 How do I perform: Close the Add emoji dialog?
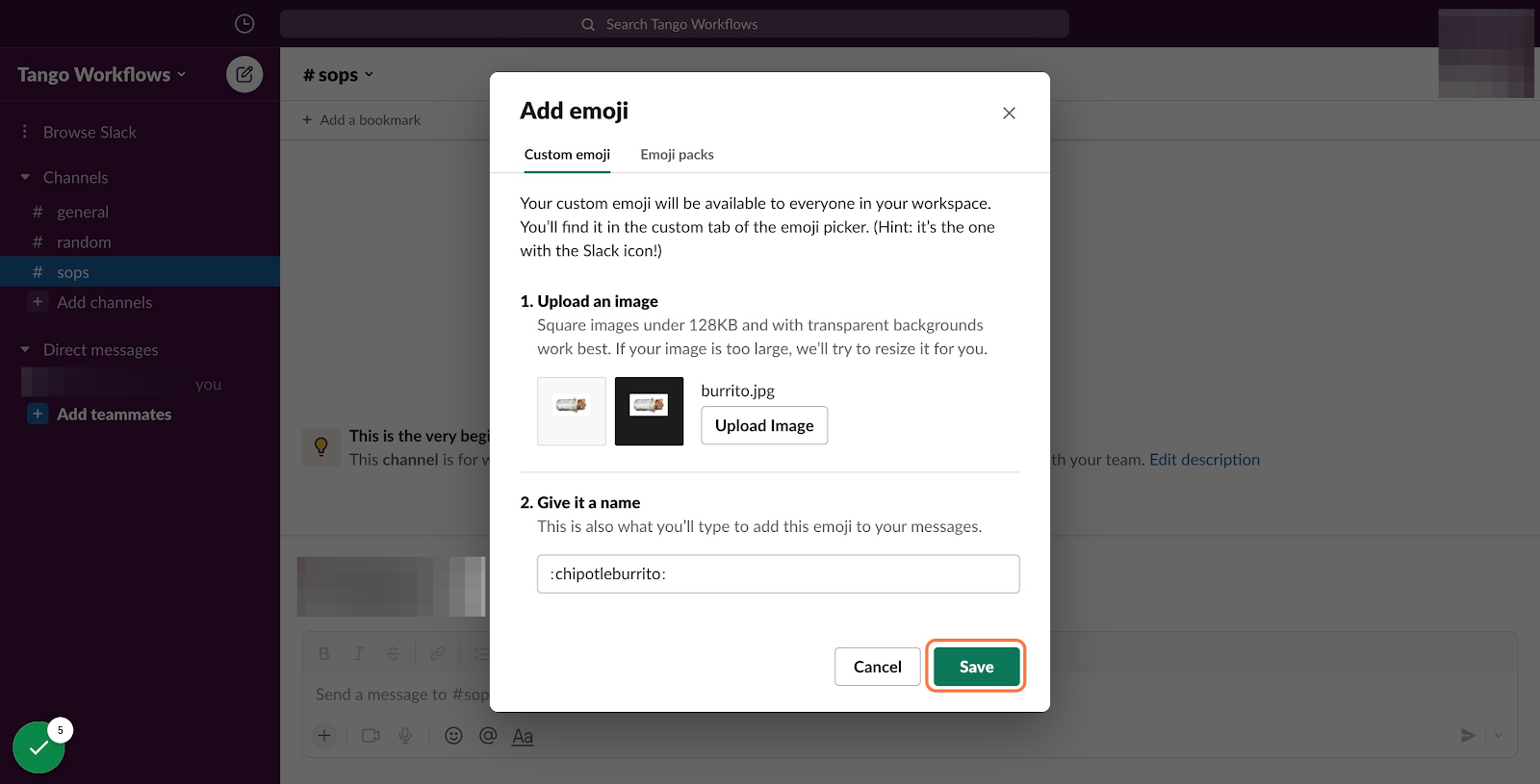[1009, 114]
